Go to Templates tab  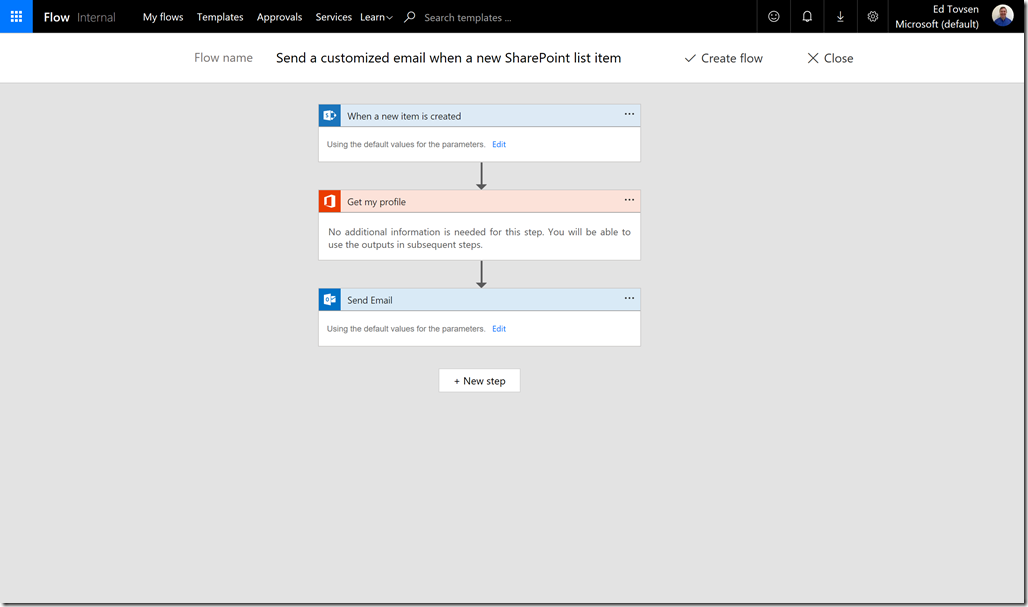click(220, 17)
